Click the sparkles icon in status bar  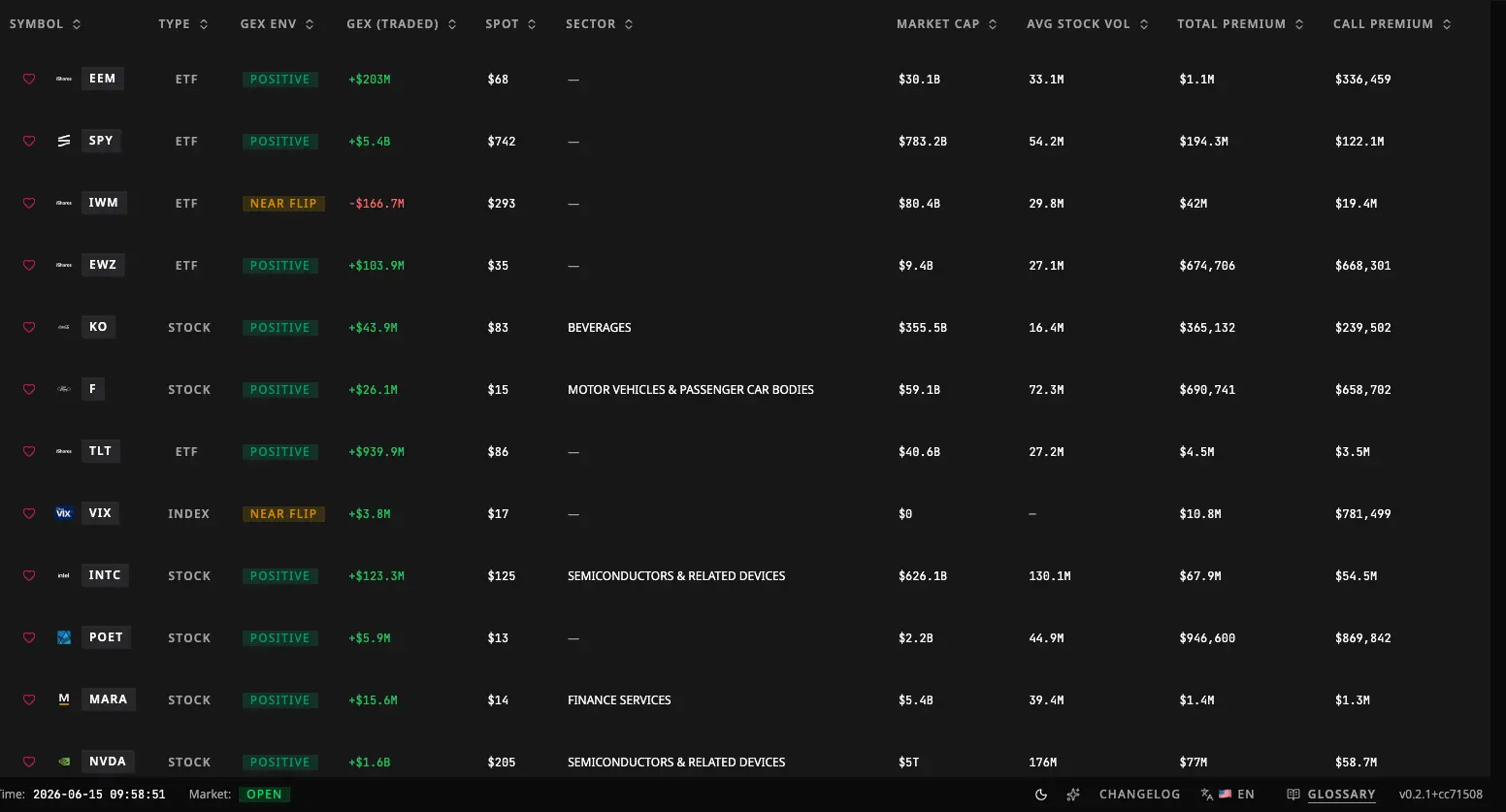click(1073, 795)
